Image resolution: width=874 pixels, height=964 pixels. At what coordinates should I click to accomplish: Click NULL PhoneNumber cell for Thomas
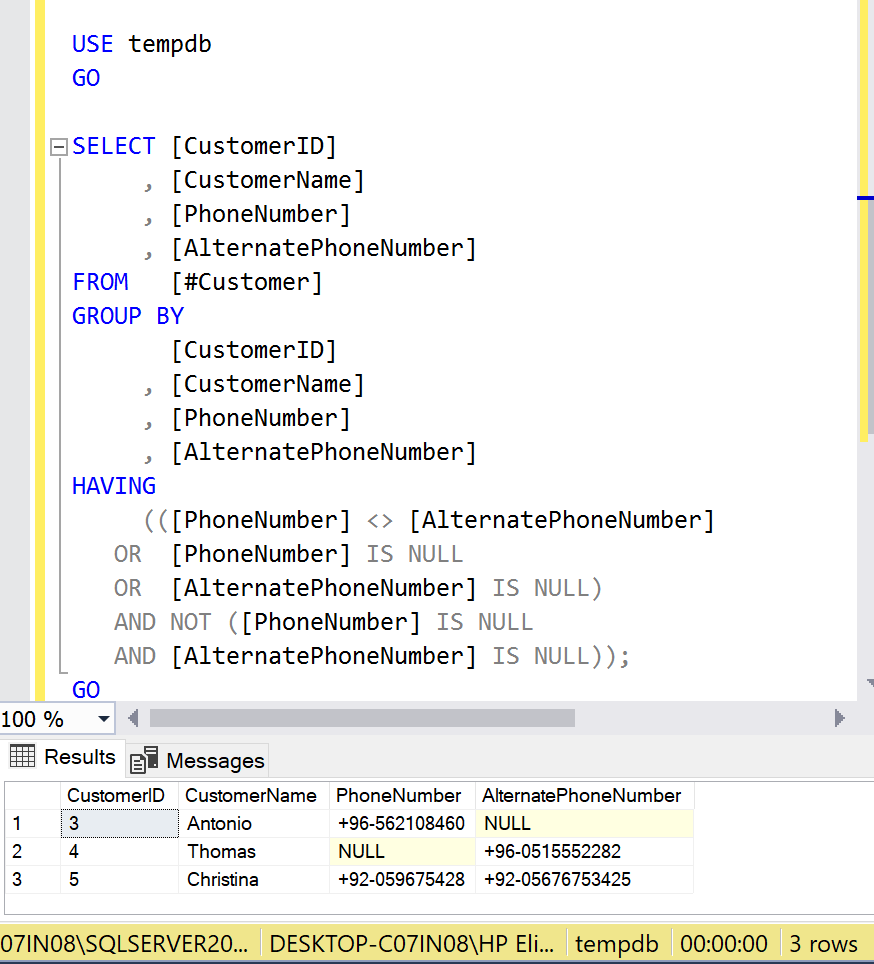[361, 852]
